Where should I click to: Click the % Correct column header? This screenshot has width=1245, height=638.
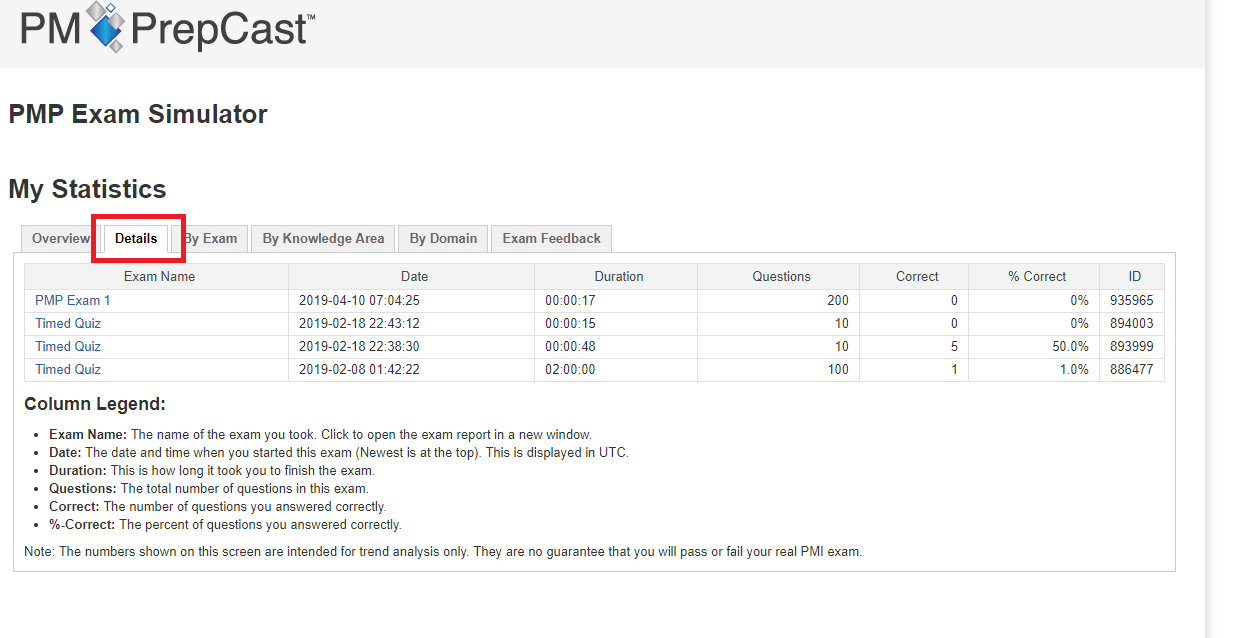(x=1037, y=277)
